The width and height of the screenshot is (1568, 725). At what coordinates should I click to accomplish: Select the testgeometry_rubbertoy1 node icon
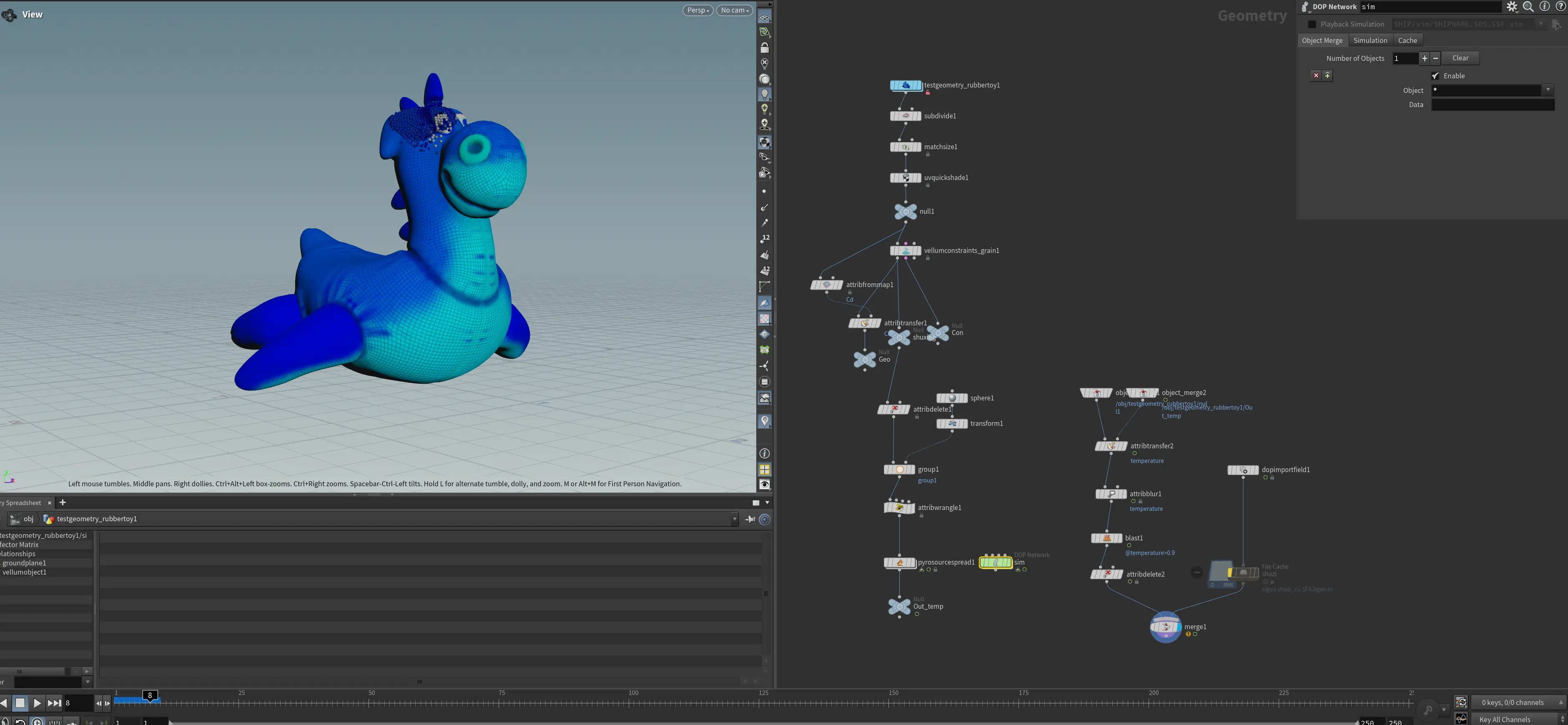[x=906, y=86]
